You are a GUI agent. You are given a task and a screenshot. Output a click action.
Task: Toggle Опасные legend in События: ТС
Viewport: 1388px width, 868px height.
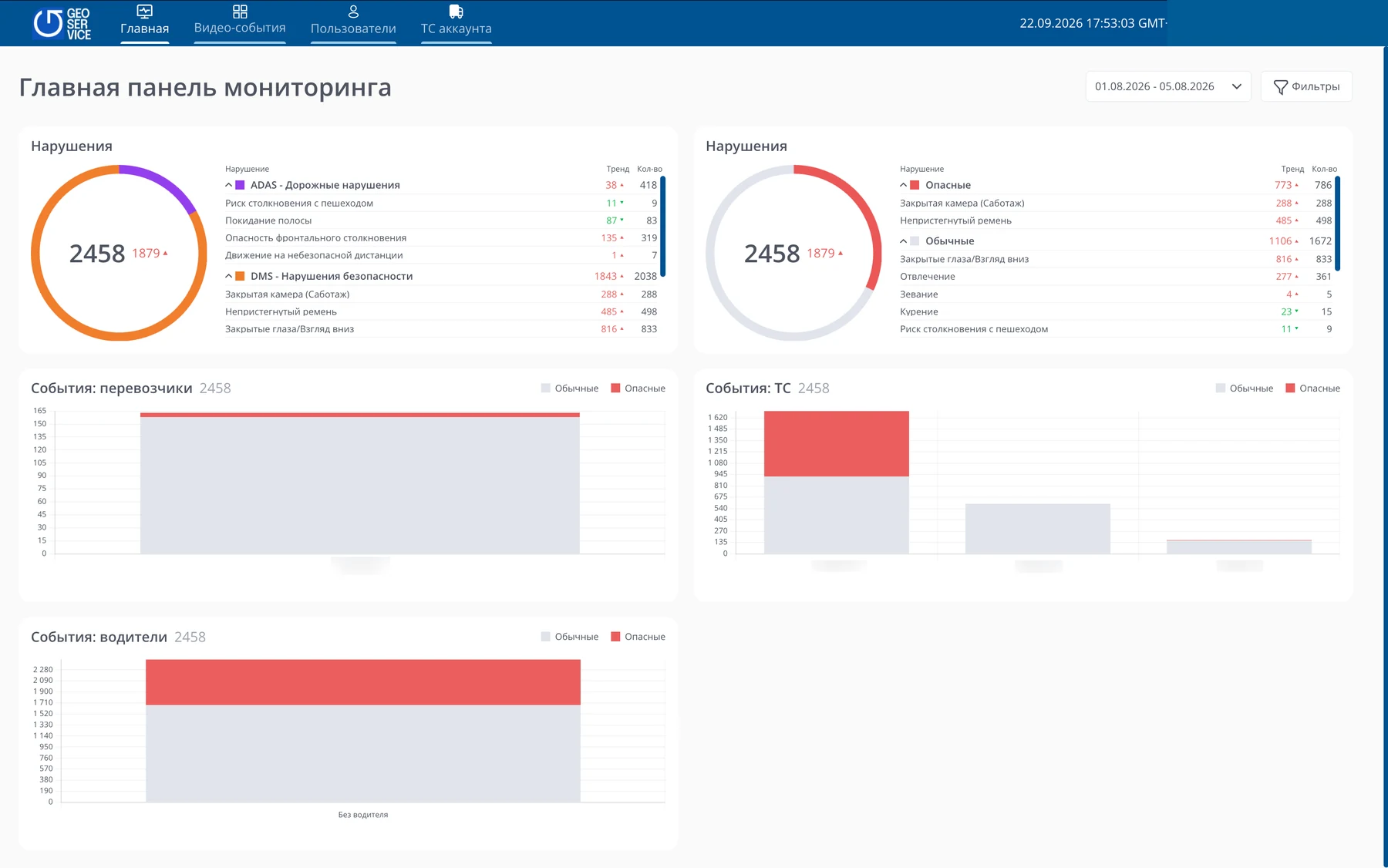tap(1312, 389)
